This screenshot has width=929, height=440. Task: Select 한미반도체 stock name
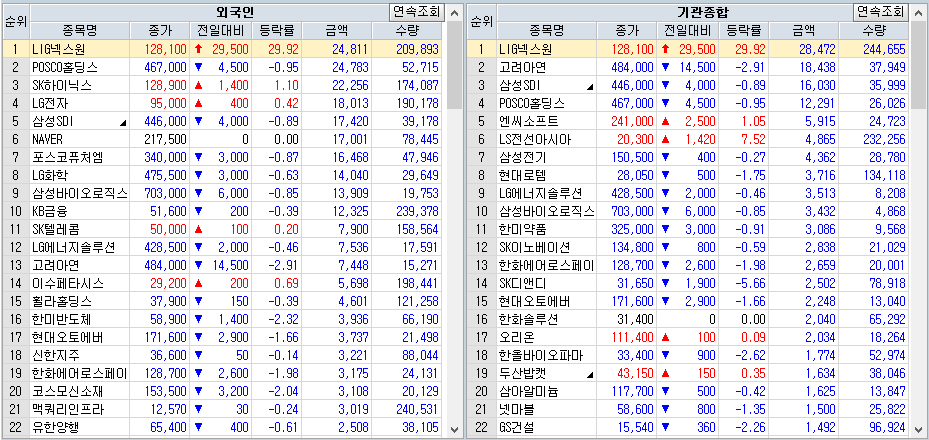62,320
